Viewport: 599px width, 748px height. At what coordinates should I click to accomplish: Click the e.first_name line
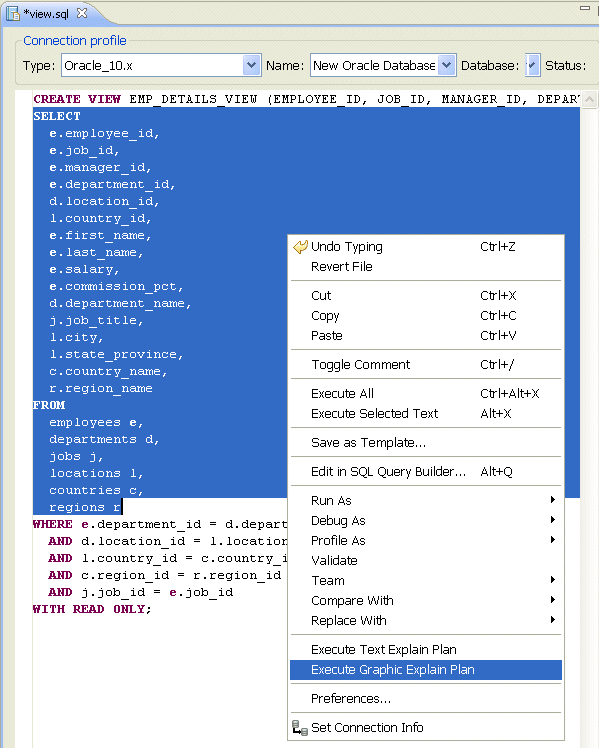pyautogui.click(x=100, y=235)
